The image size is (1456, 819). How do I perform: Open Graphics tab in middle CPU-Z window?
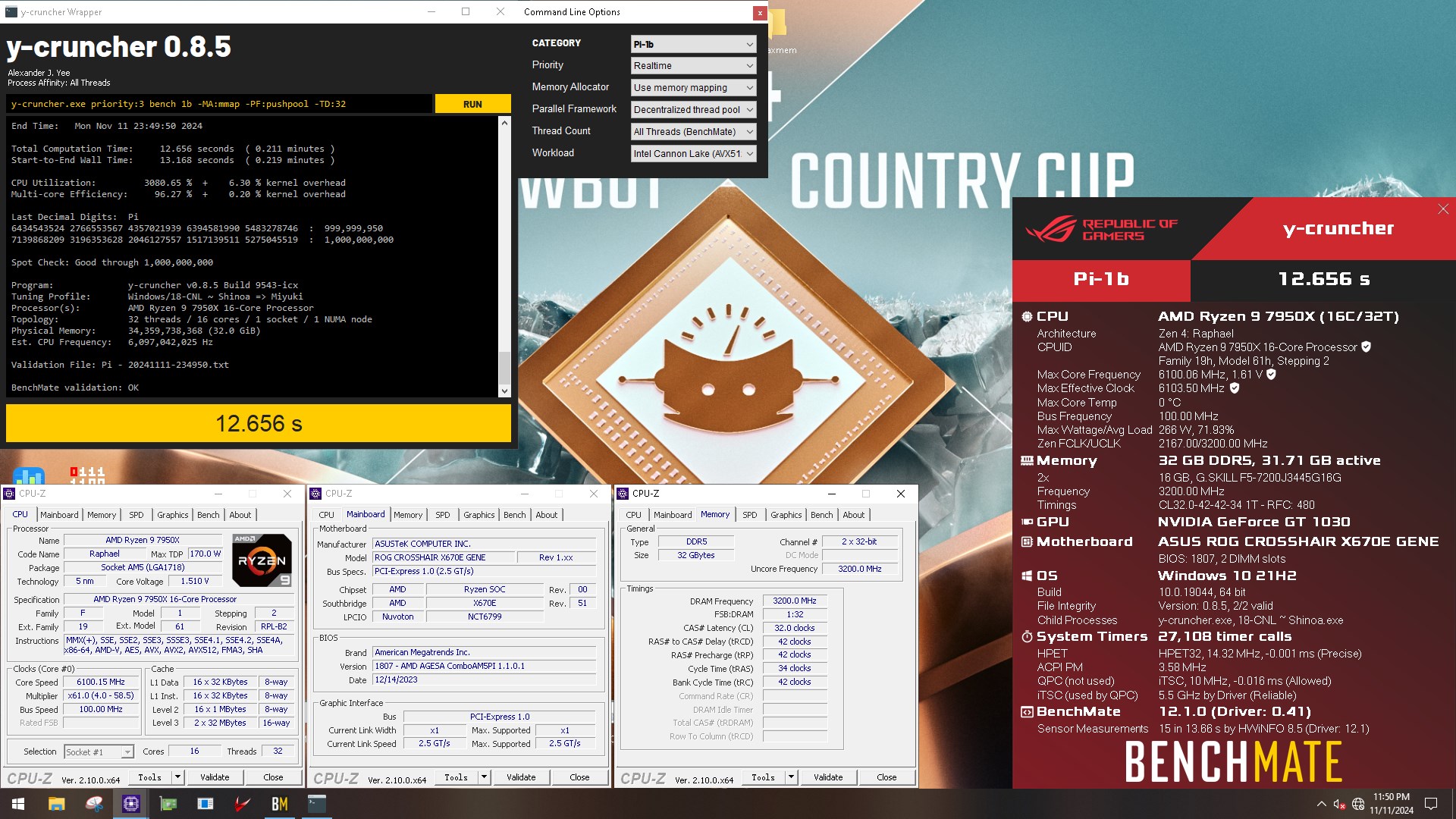pos(479,515)
